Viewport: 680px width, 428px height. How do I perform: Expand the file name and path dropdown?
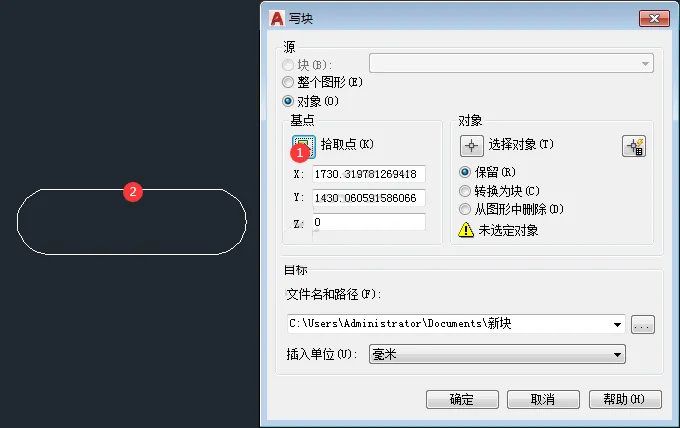[x=617, y=324]
